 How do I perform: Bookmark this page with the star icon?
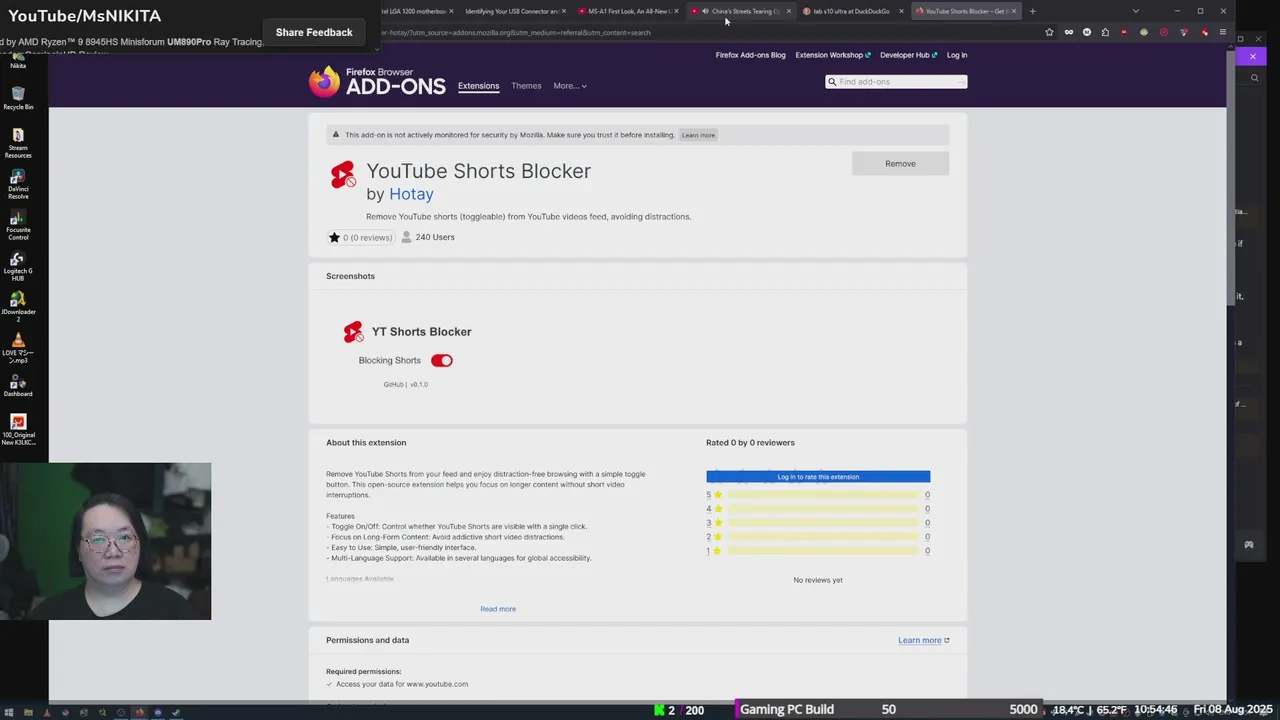click(x=1049, y=32)
